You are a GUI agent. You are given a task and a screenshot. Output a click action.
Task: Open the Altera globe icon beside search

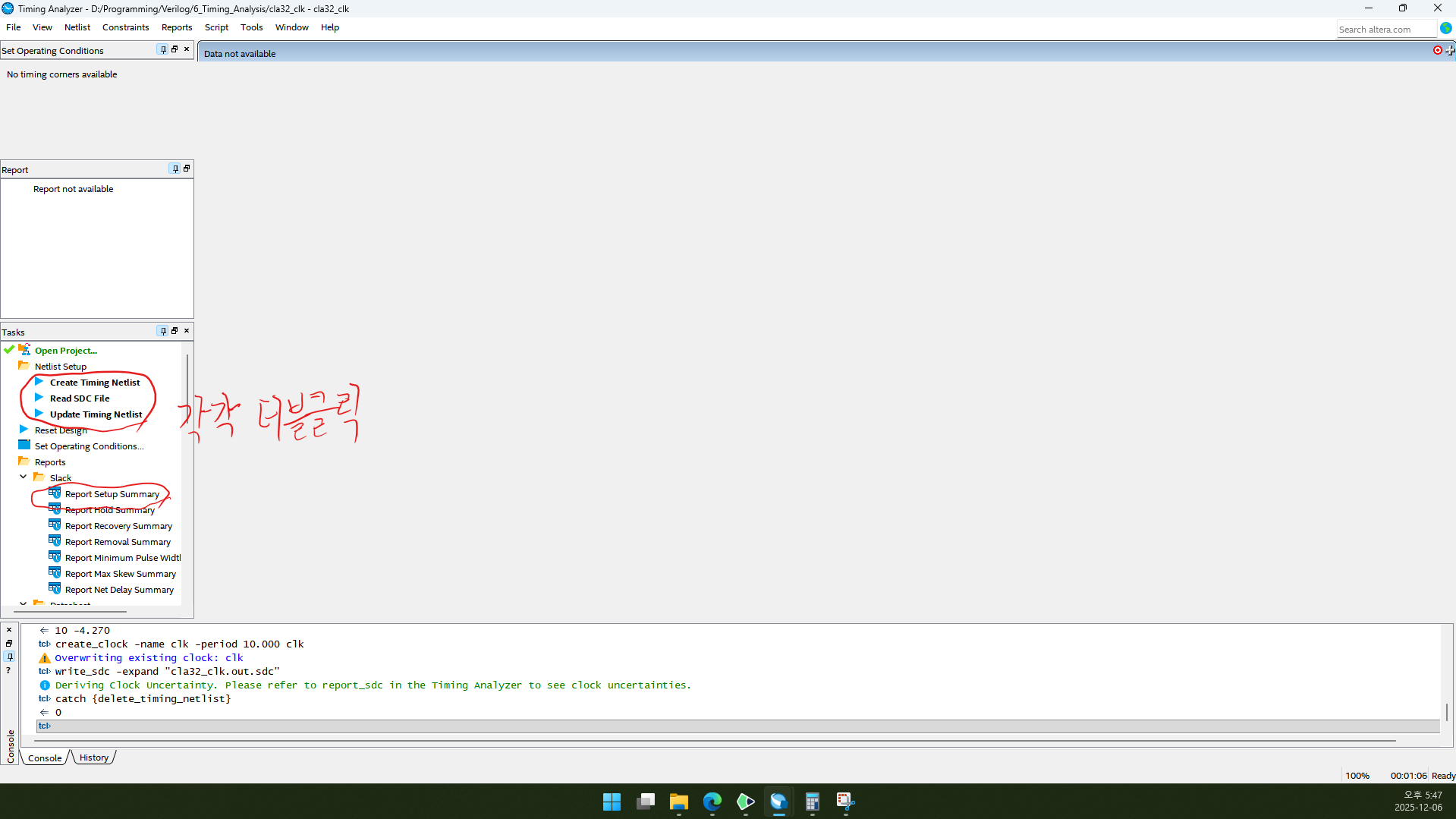1446,28
